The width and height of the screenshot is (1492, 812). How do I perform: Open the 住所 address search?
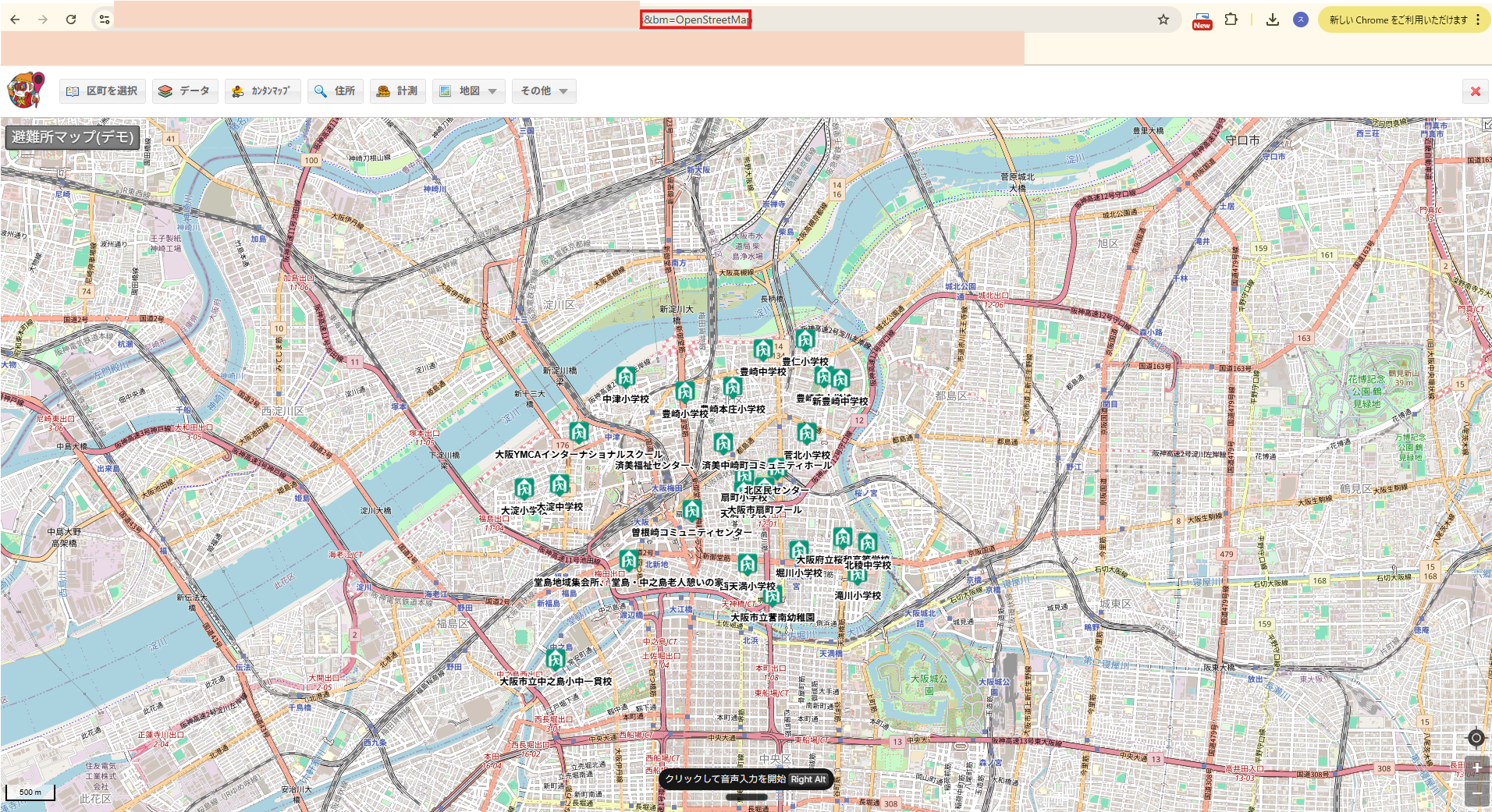[x=335, y=91]
